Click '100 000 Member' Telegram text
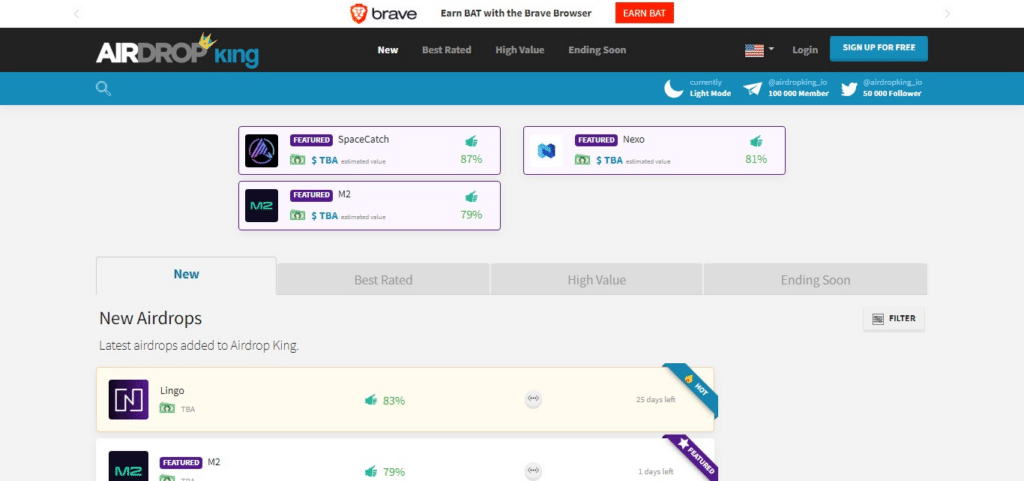Screen dimensions: 1024x481 tap(799, 93)
